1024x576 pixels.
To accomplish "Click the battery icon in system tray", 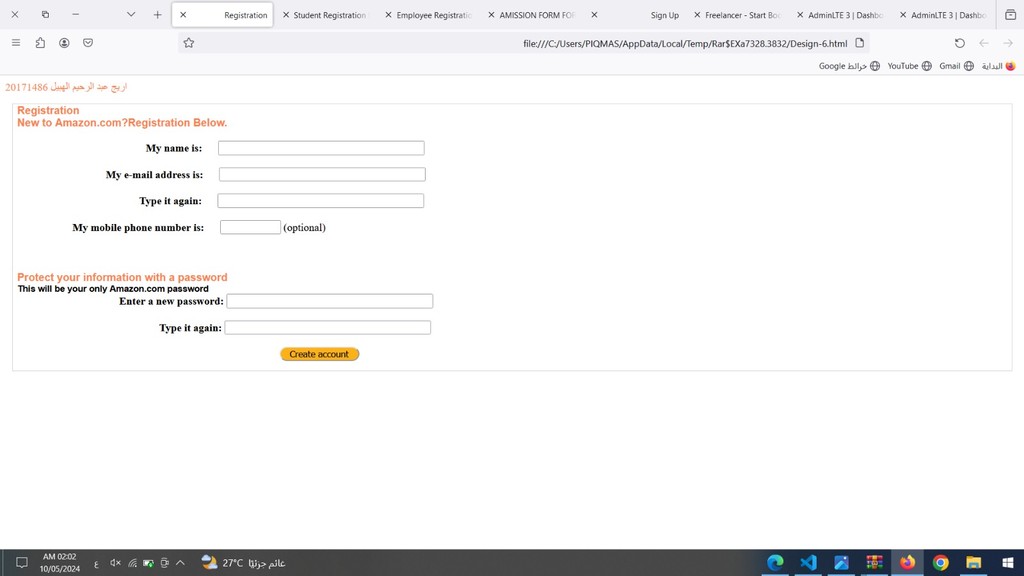I will click(x=149, y=563).
